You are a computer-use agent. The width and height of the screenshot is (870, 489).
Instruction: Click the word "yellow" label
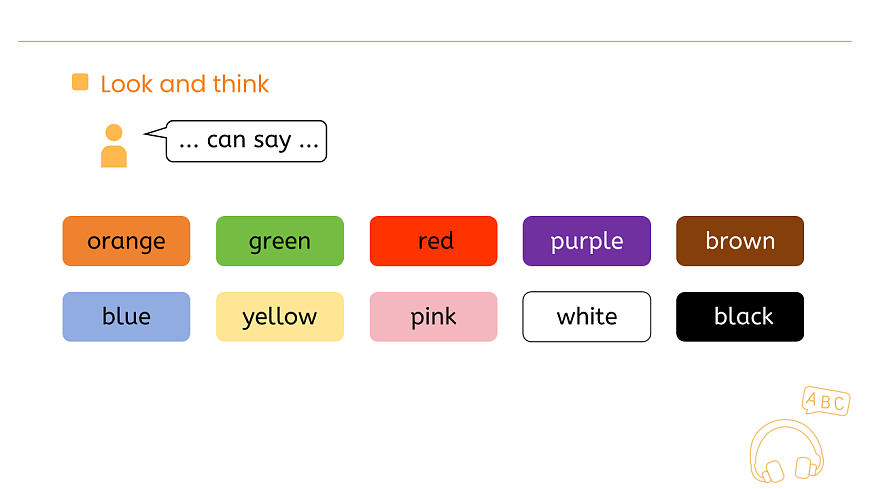280,318
